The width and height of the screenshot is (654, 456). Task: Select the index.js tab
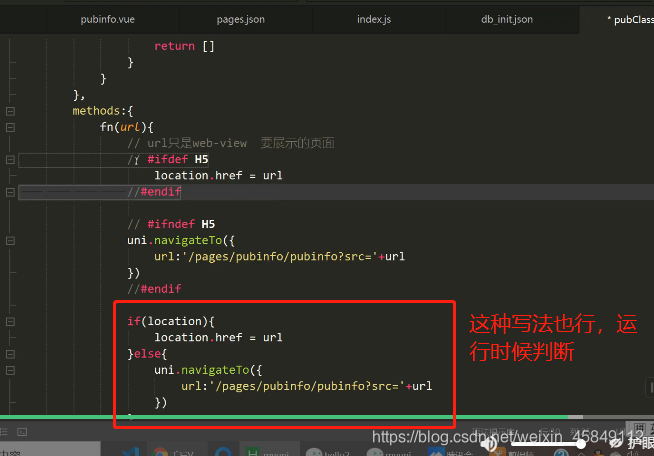(374, 19)
